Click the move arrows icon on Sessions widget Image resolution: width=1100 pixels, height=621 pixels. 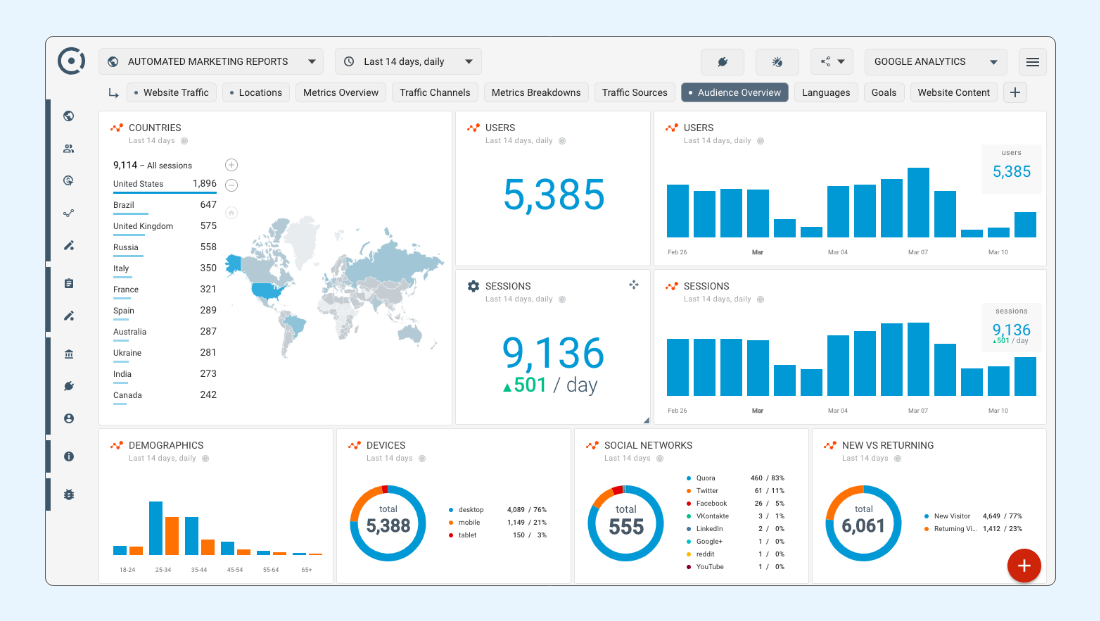(634, 285)
